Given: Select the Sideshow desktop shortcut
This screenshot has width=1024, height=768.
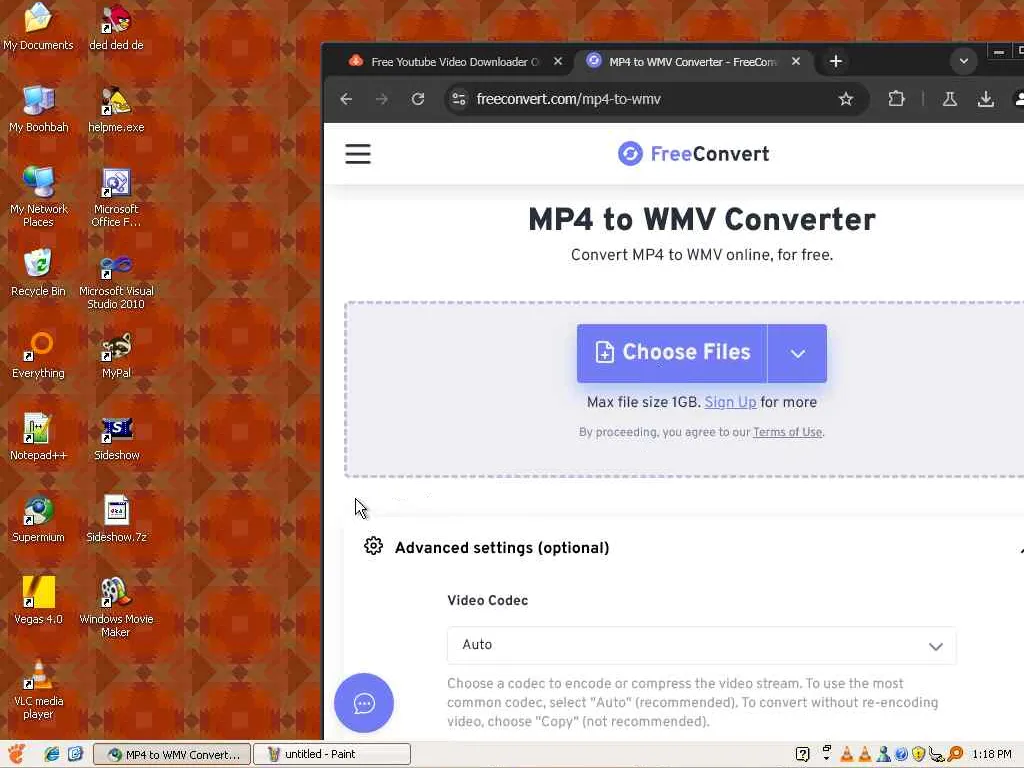Looking at the screenshot, I should [x=116, y=437].
